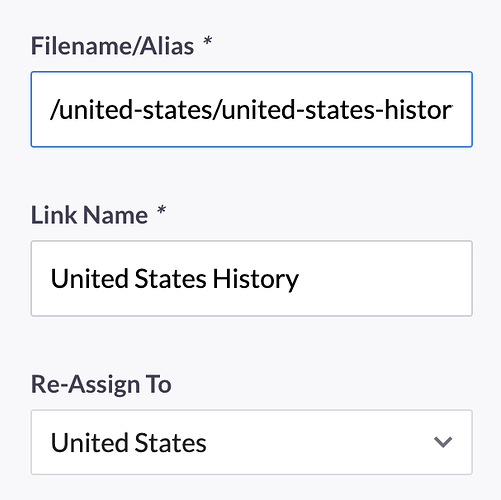The width and height of the screenshot is (501, 500).
Task: Place cursor in the '/united-states/united-states-histor' path text
Action: click(251, 110)
